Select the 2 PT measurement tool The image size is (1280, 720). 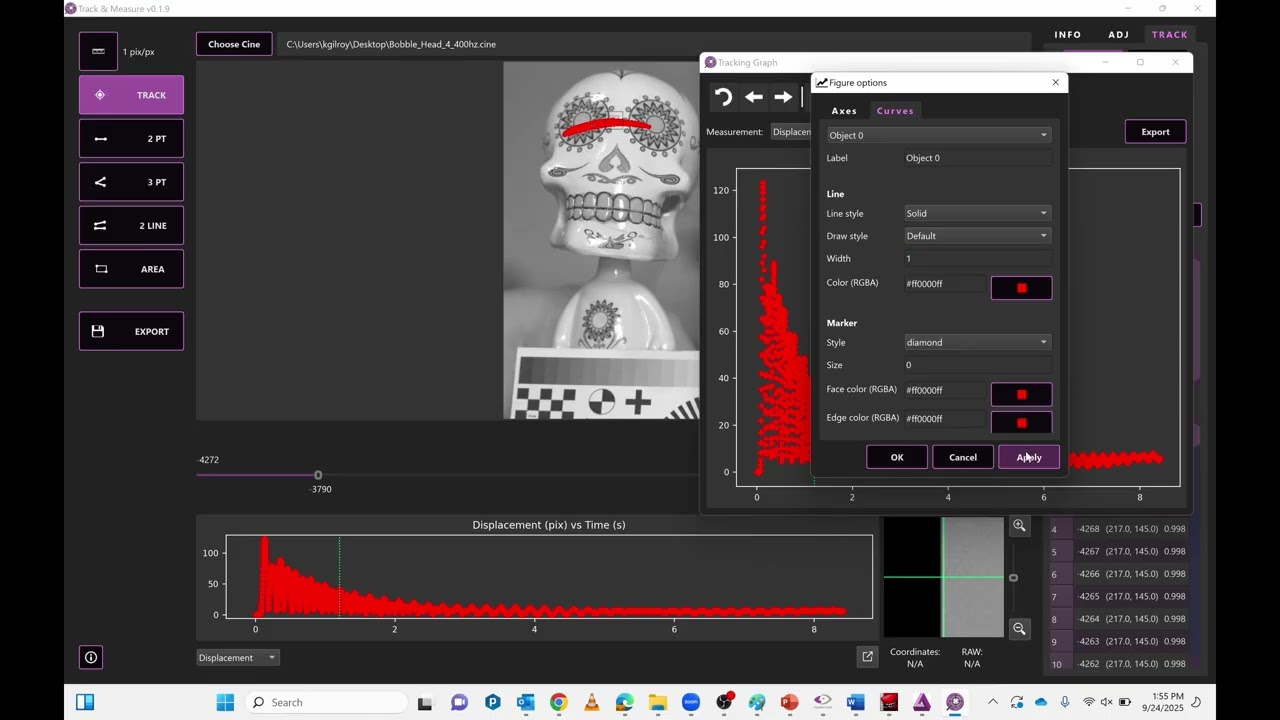pyautogui.click(x=131, y=139)
